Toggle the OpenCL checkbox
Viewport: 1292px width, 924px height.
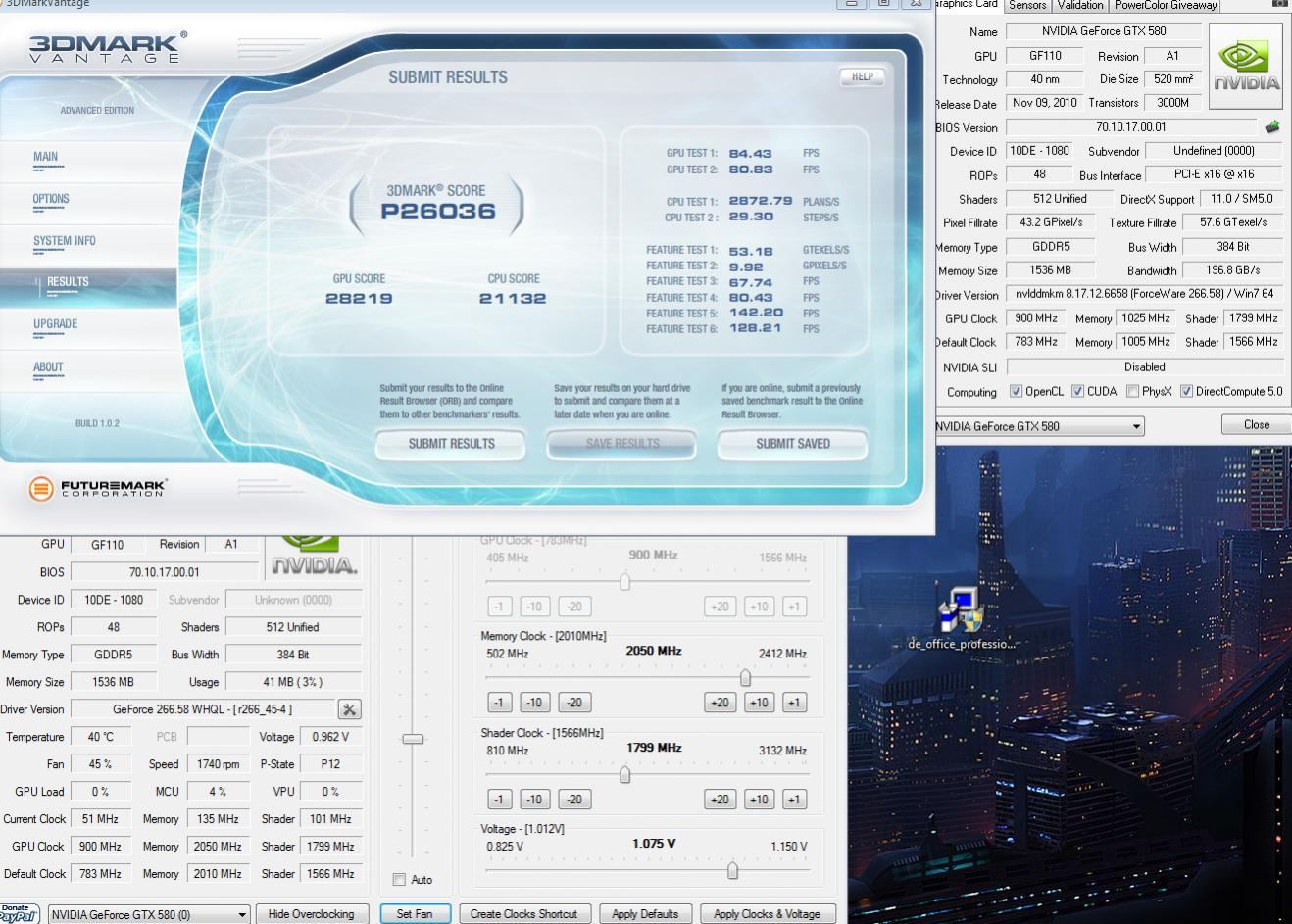point(1016,391)
